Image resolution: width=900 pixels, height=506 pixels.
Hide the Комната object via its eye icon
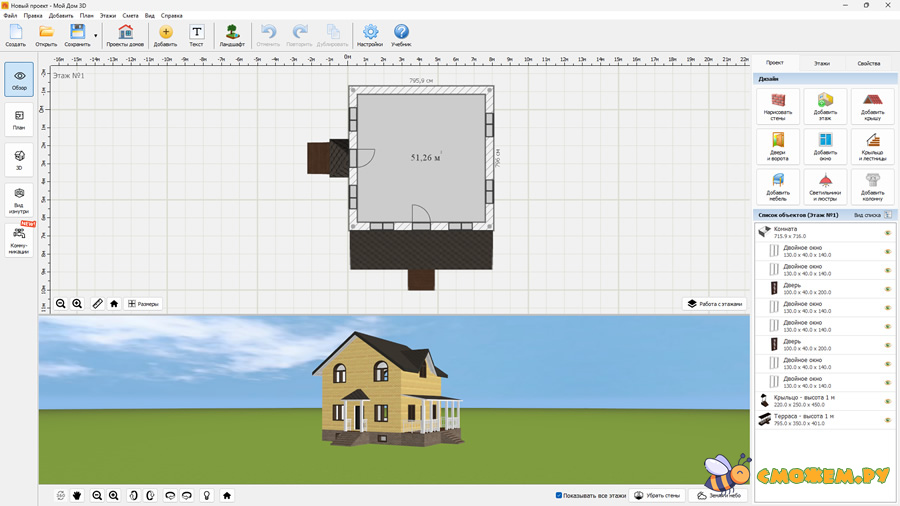pos(887,232)
